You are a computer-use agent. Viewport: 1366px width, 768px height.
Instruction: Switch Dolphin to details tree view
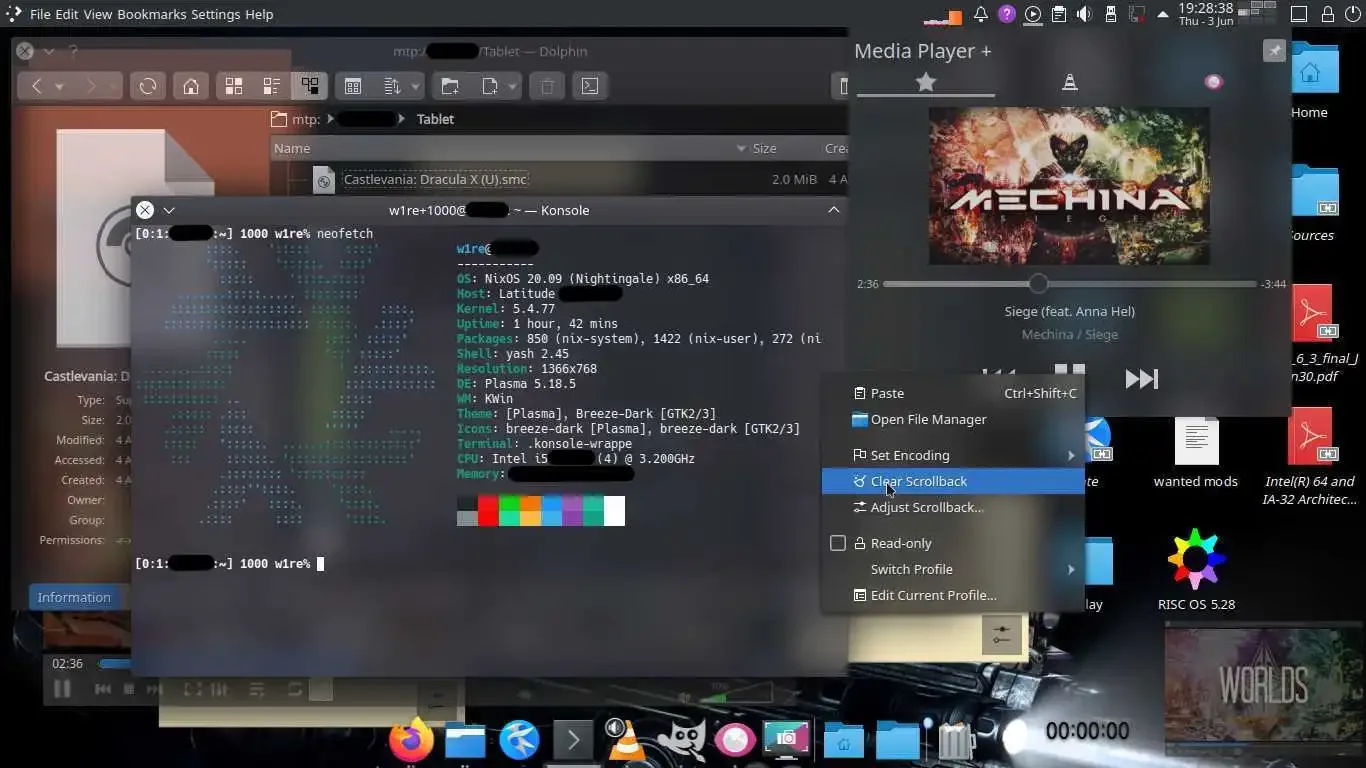point(310,86)
